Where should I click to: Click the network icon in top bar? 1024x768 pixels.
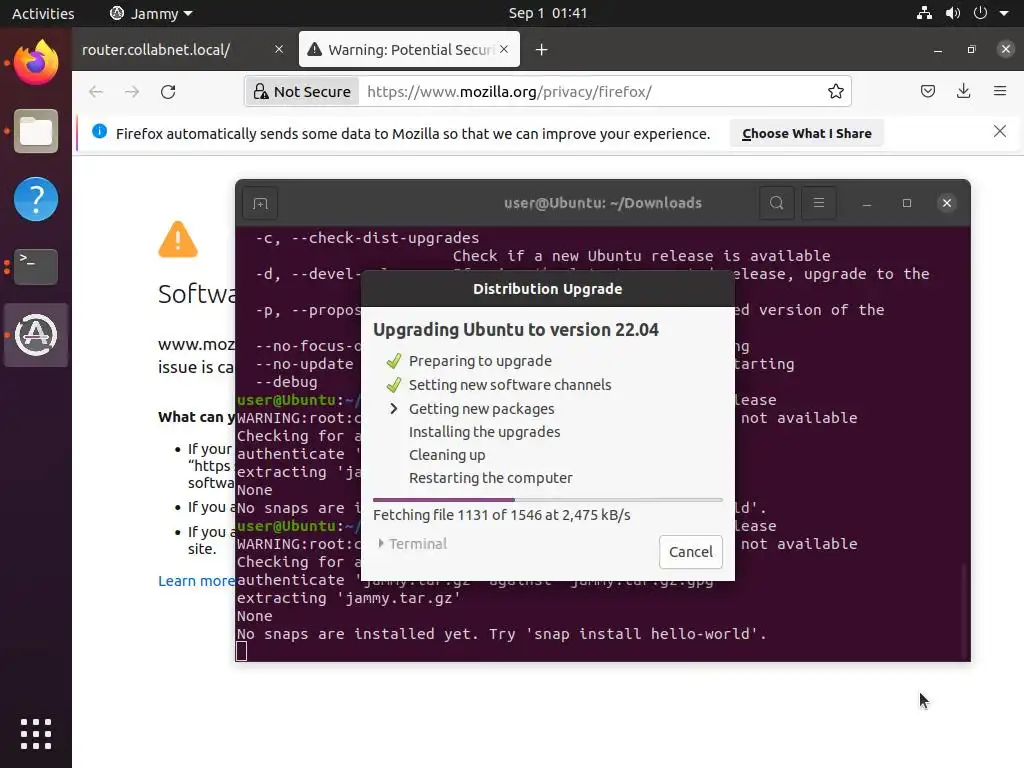pyautogui.click(x=924, y=13)
